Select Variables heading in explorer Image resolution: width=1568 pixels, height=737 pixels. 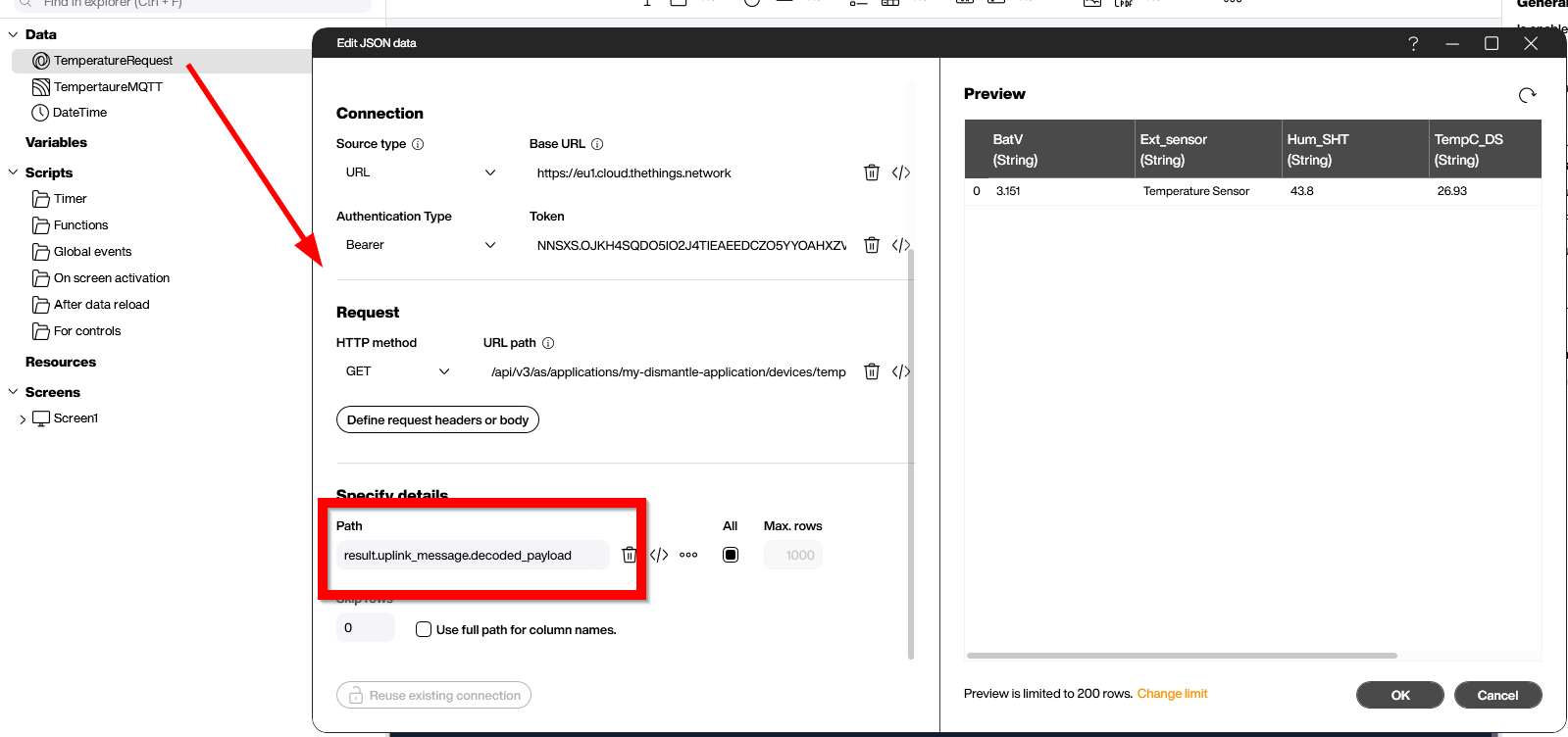click(x=56, y=142)
